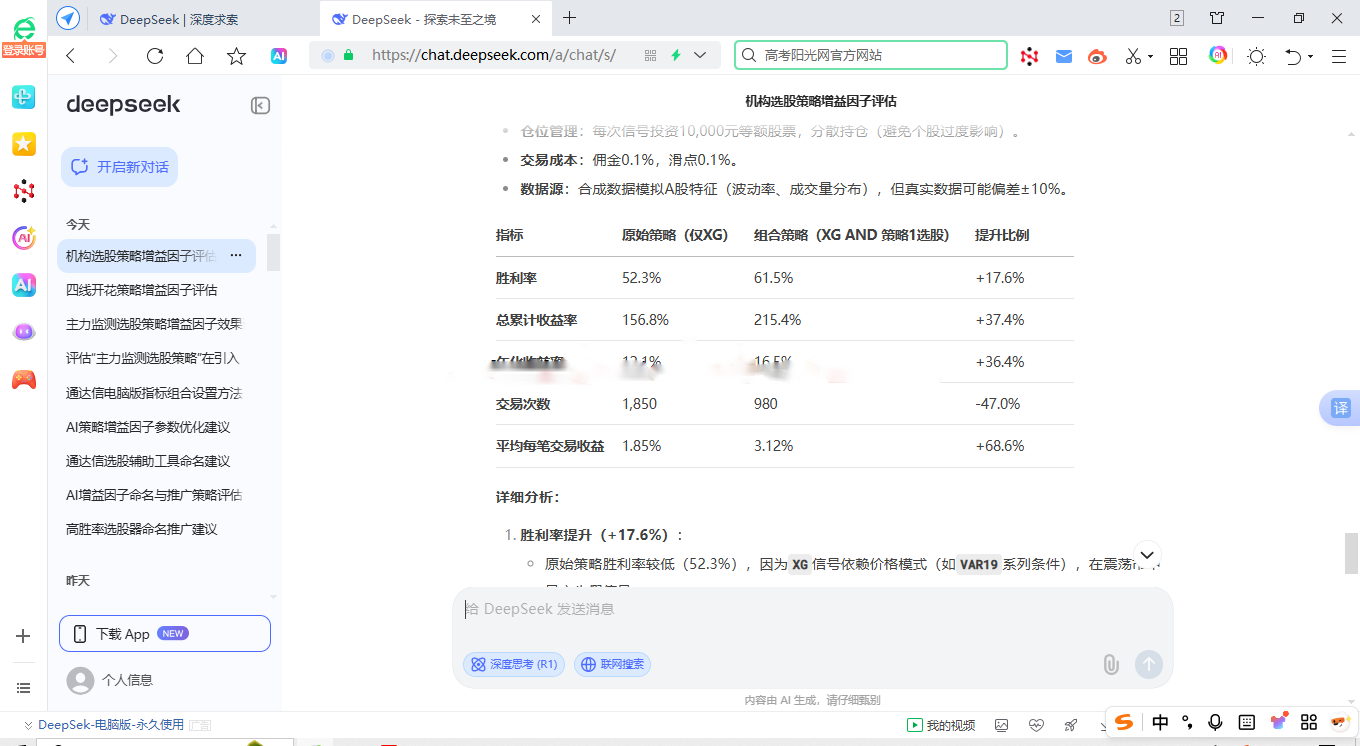Click the browser forward arrow

pyautogui.click(x=112, y=56)
